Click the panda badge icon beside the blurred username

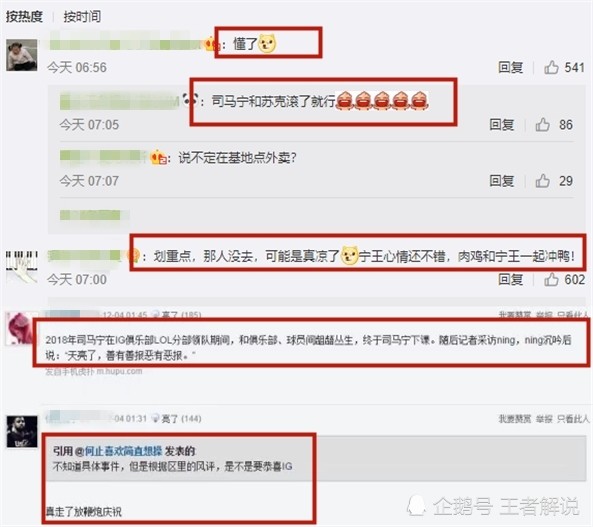(190, 100)
